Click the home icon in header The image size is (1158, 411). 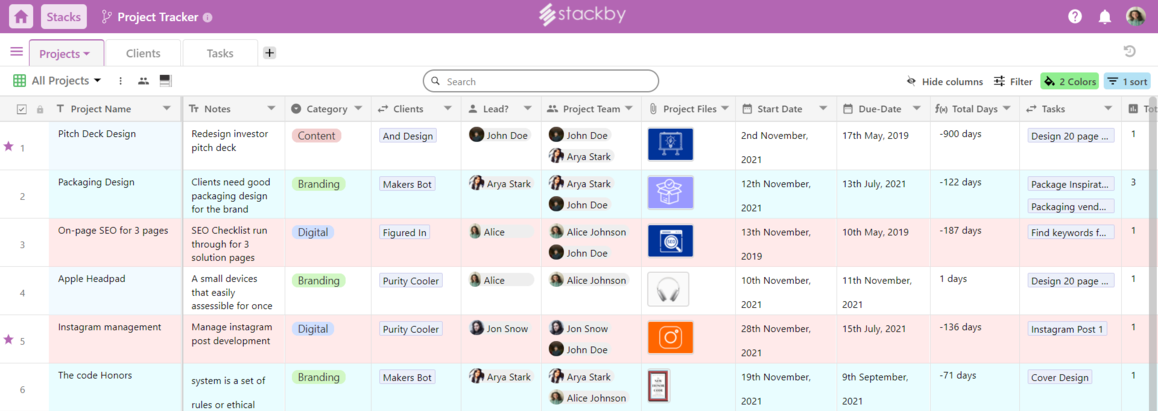(21, 17)
